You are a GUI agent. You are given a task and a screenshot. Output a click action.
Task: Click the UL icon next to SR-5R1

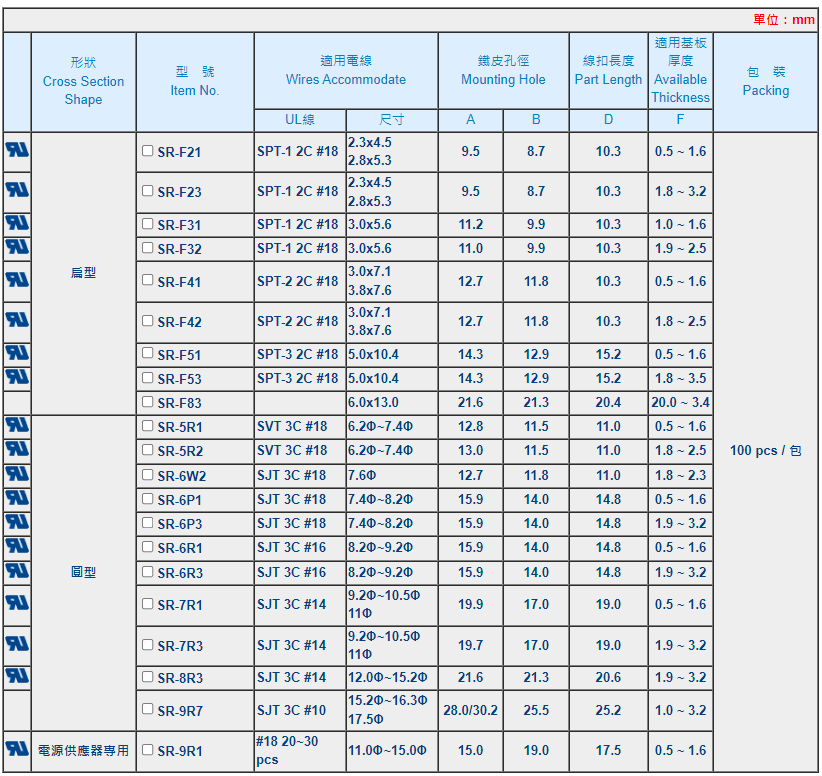(17, 425)
